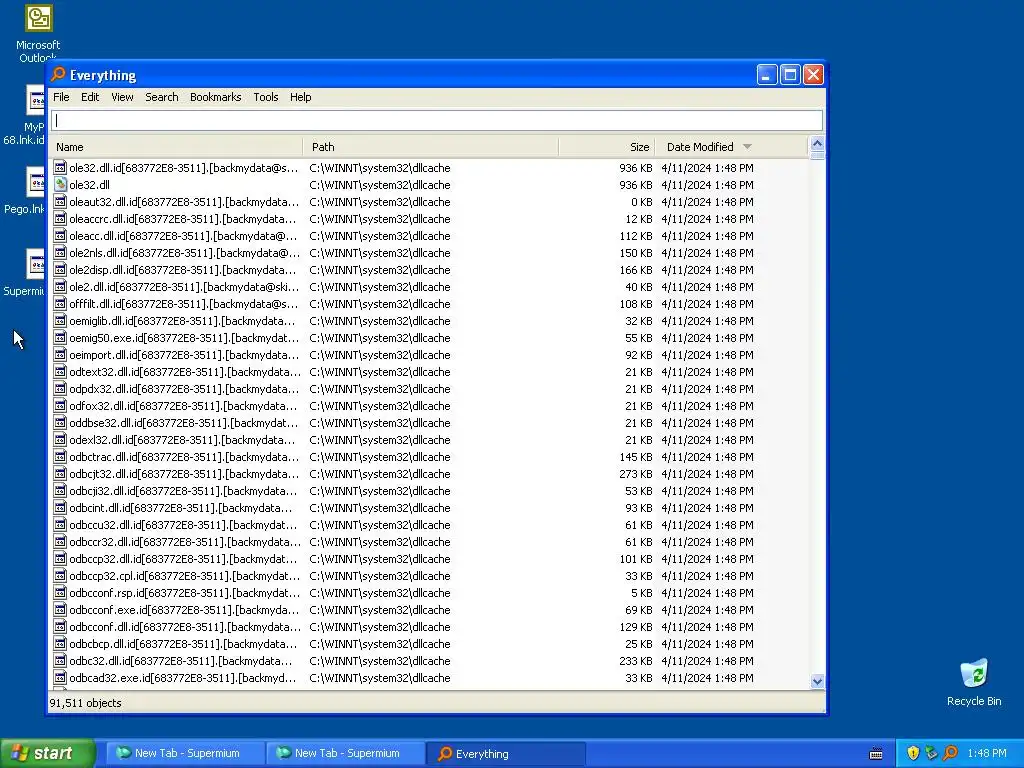Select the odexl32.dll.id file icon
The image size is (1024, 768).
pos(60,440)
